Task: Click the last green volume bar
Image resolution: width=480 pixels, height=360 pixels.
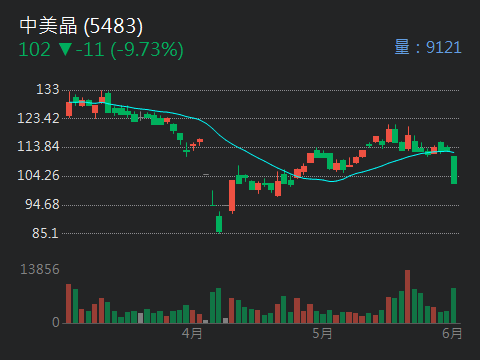Action: click(x=454, y=305)
